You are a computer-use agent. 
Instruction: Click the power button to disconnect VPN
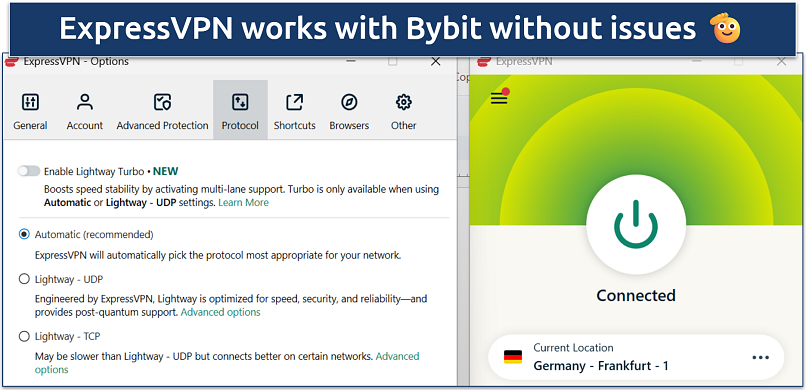pos(636,225)
